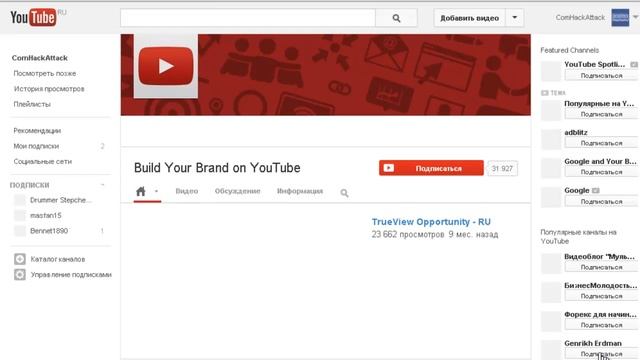This screenshot has width=640, height=360.
Task: Open adblitz featured channel
Action: coord(576,133)
